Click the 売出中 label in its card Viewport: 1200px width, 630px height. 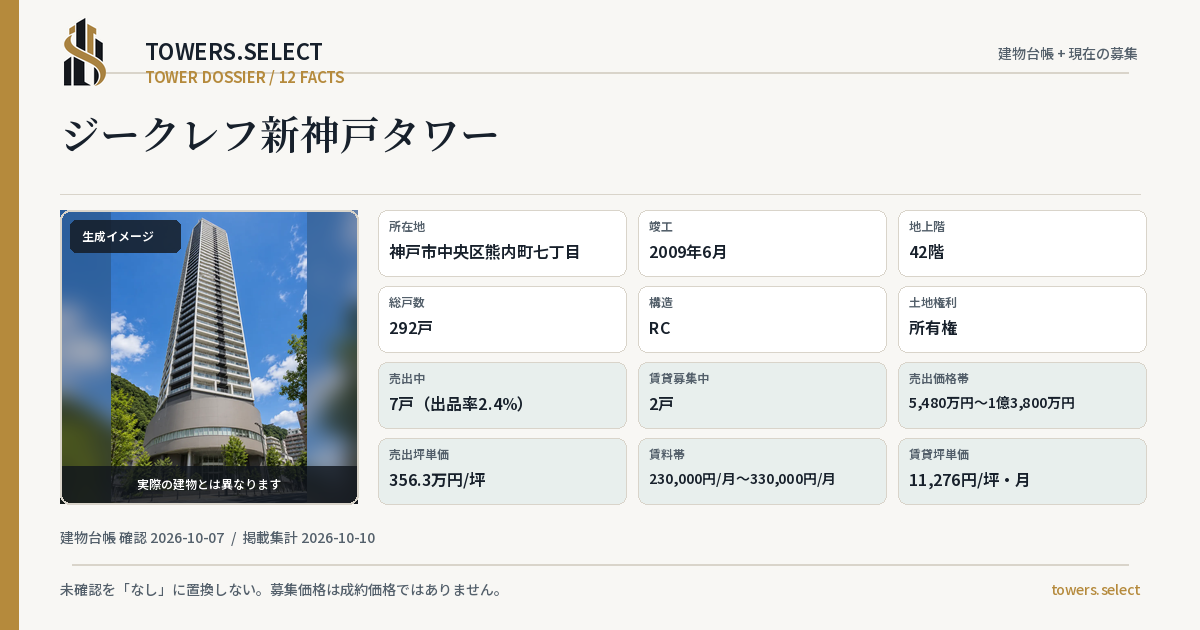pos(407,379)
